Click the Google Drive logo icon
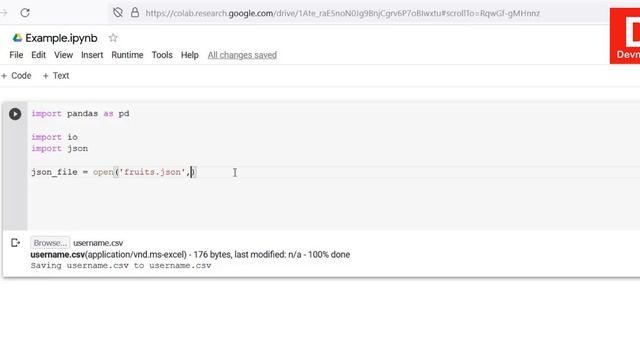Viewport: 640px width, 360px height. pos(17,38)
